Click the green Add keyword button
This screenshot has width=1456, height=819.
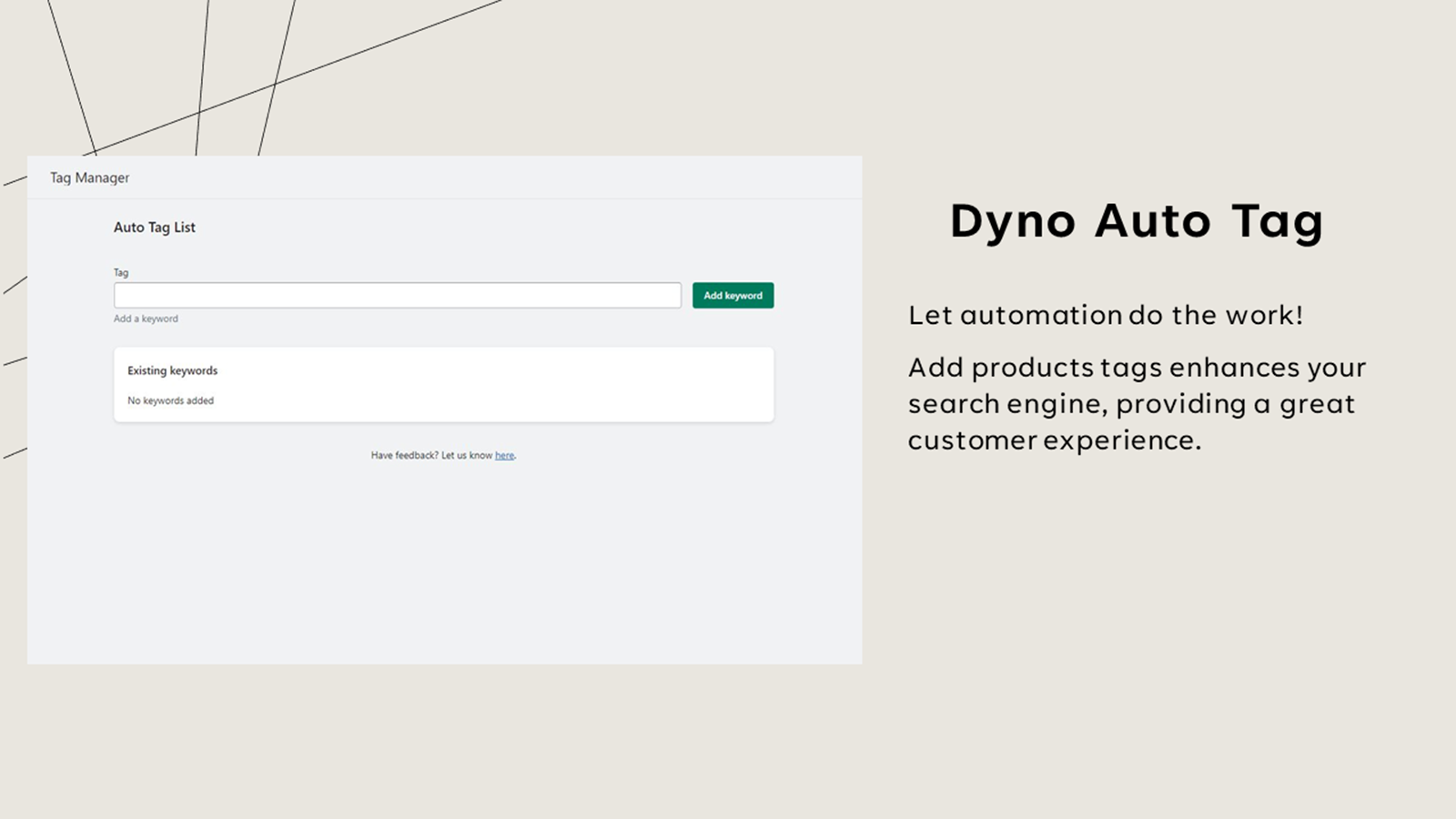733,295
